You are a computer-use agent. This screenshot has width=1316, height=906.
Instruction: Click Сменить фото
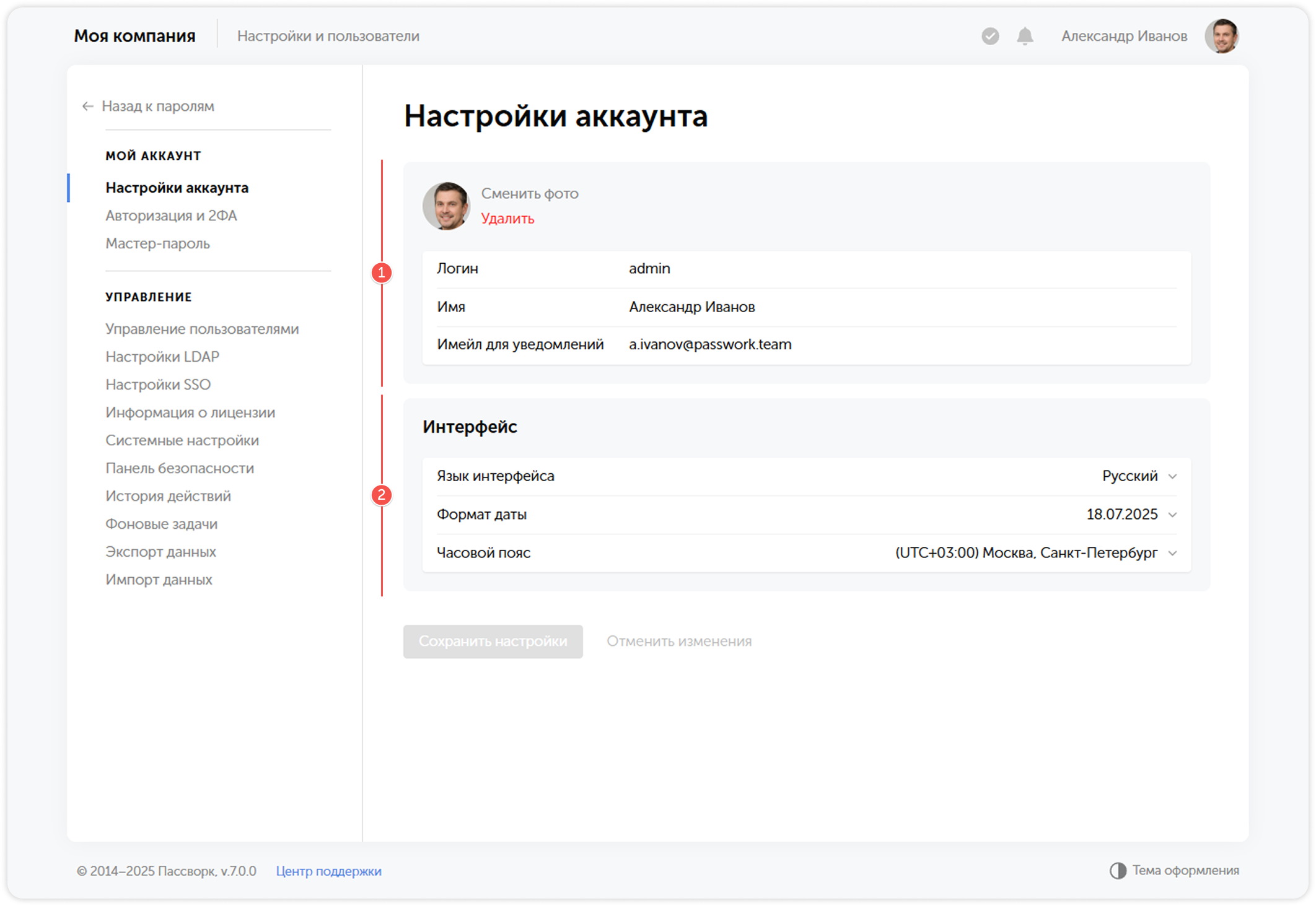(530, 194)
